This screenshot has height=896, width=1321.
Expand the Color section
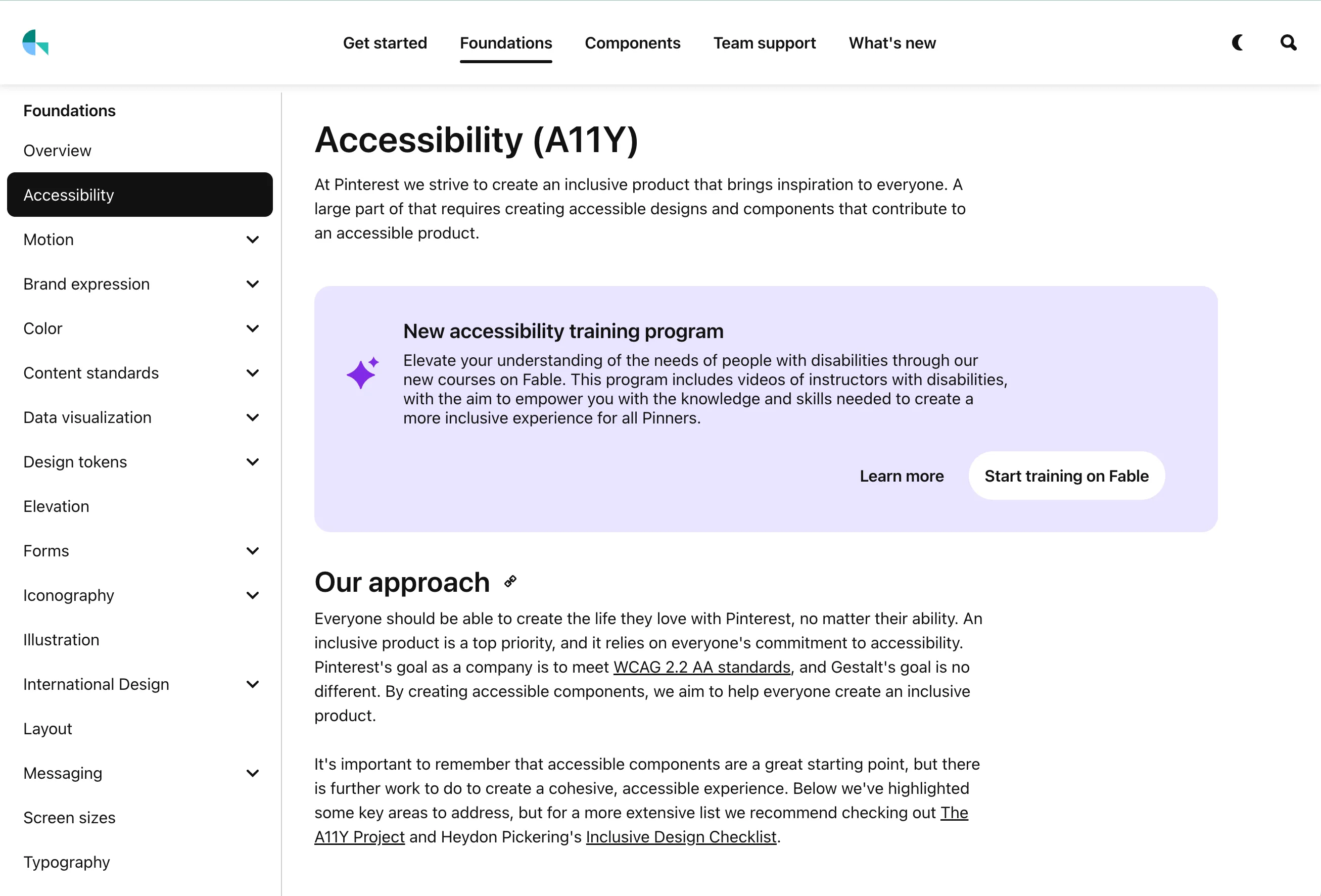(253, 328)
